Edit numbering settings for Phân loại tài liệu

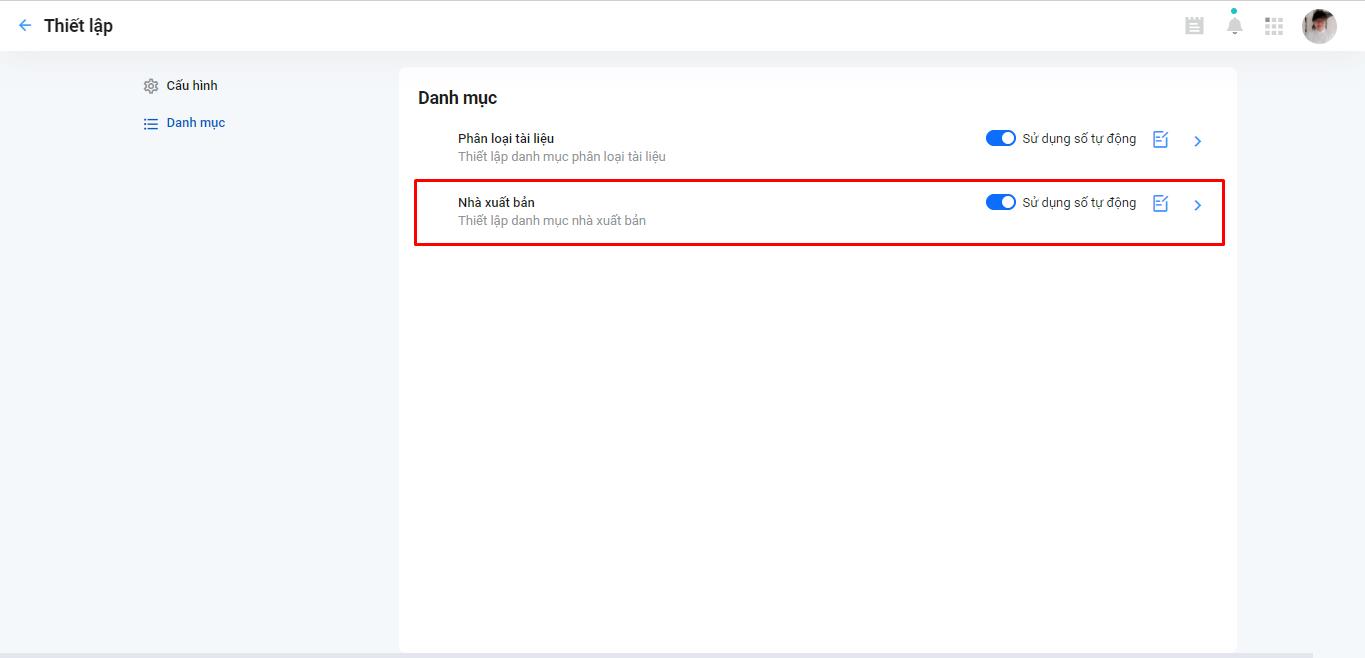pos(1160,140)
